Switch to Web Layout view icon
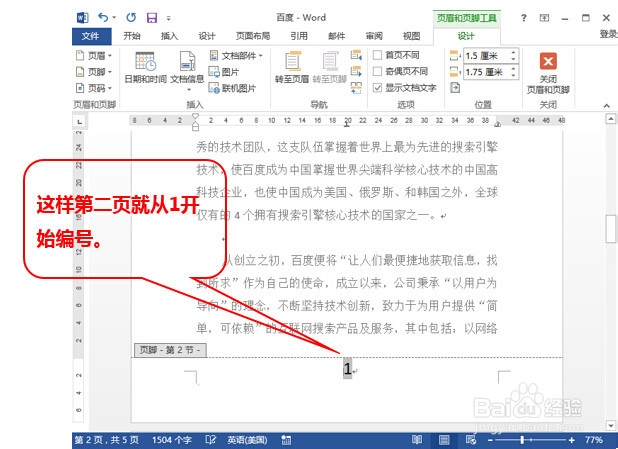Screen dimensions: 618x449 [471, 440]
